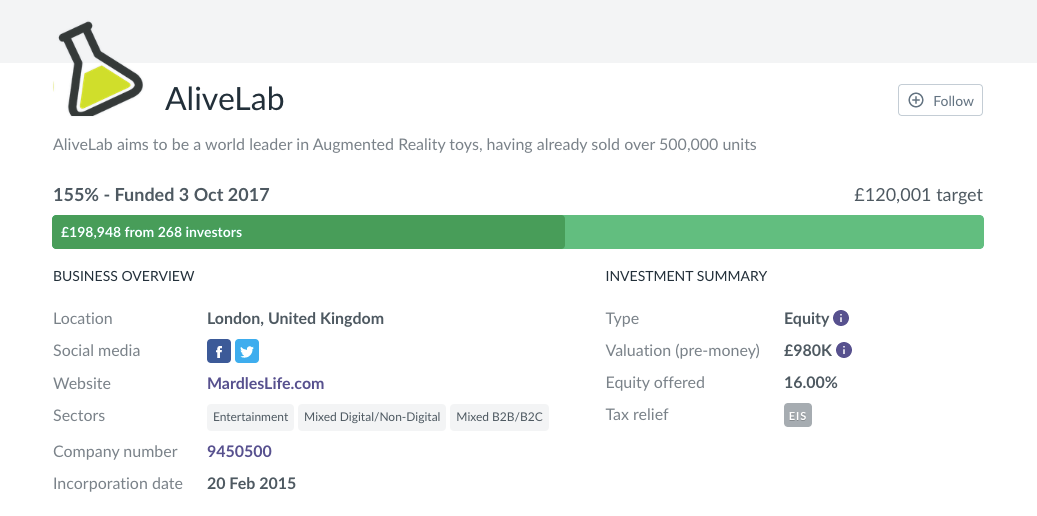
Task: Open company number 9450500 link
Action: pyautogui.click(x=239, y=451)
